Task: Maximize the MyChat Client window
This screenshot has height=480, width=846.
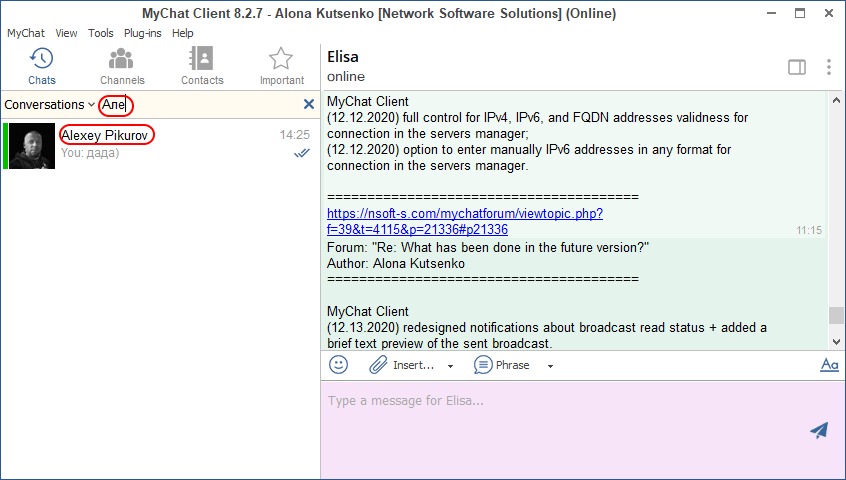Action: pos(800,13)
